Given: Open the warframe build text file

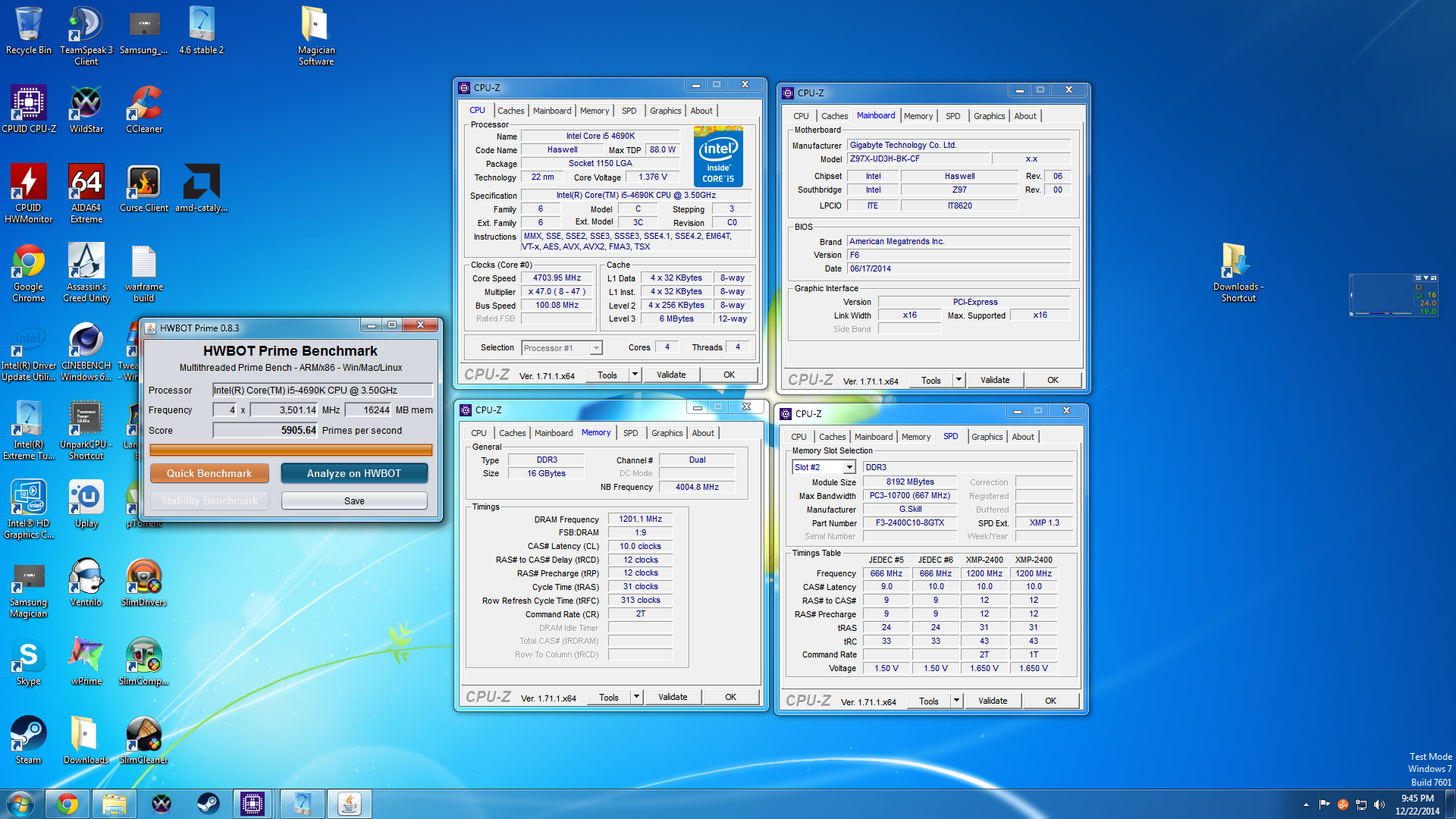Looking at the screenshot, I should click(144, 273).
